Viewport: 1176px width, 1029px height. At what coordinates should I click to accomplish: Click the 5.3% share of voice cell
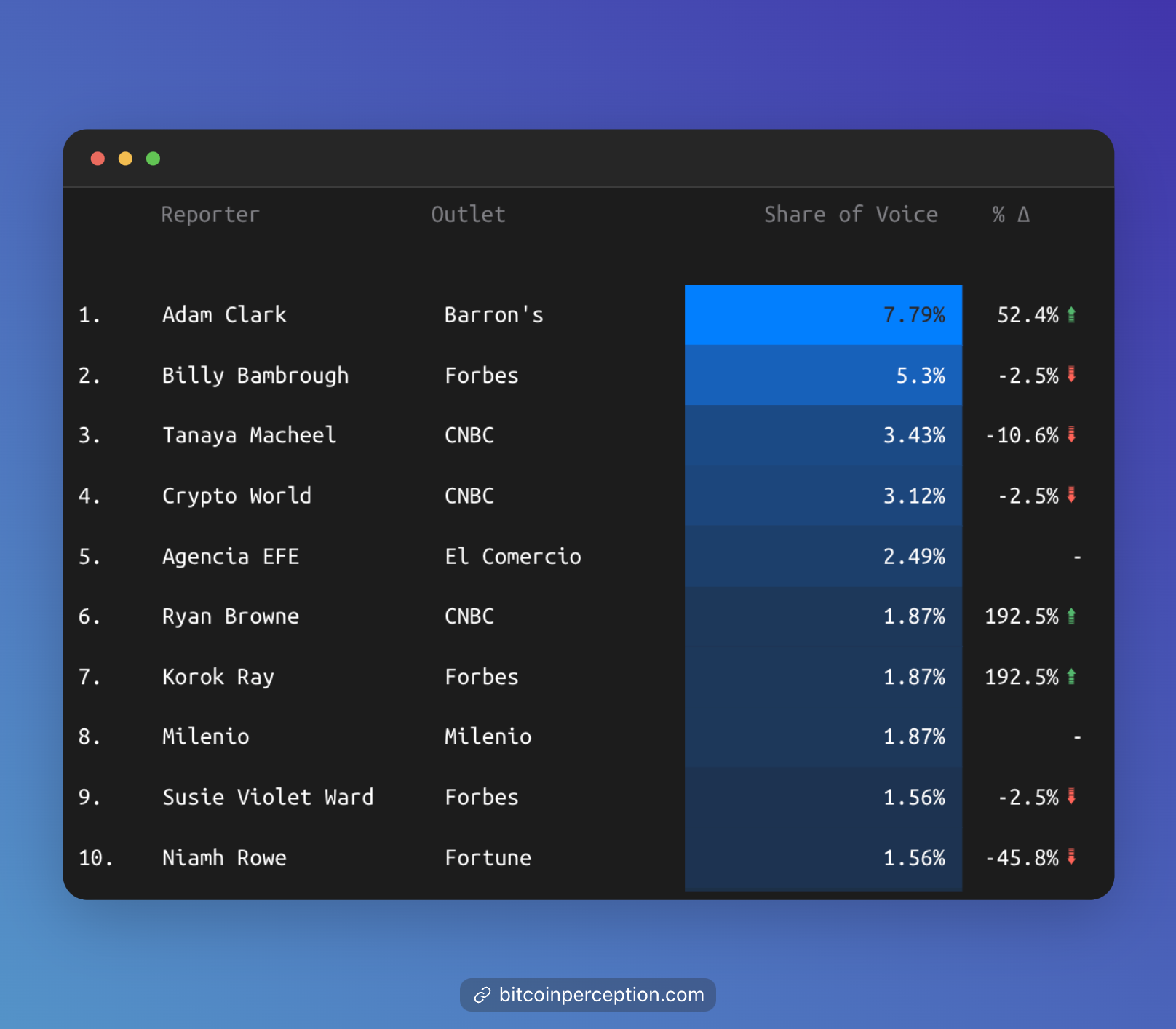(x=822, y=376)
